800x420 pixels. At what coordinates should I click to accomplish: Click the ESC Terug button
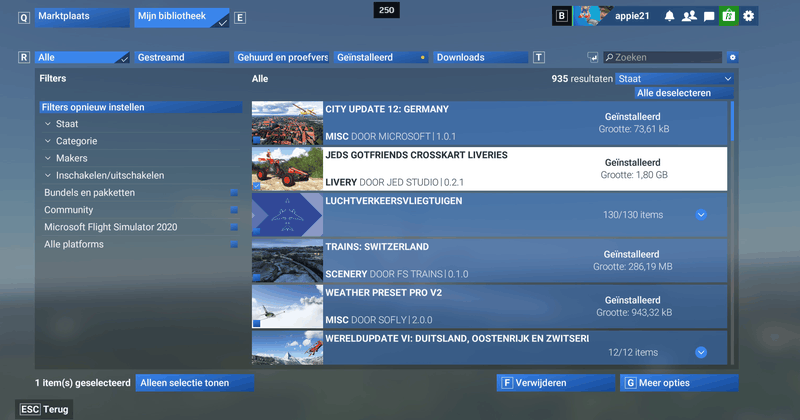[44, 409]
